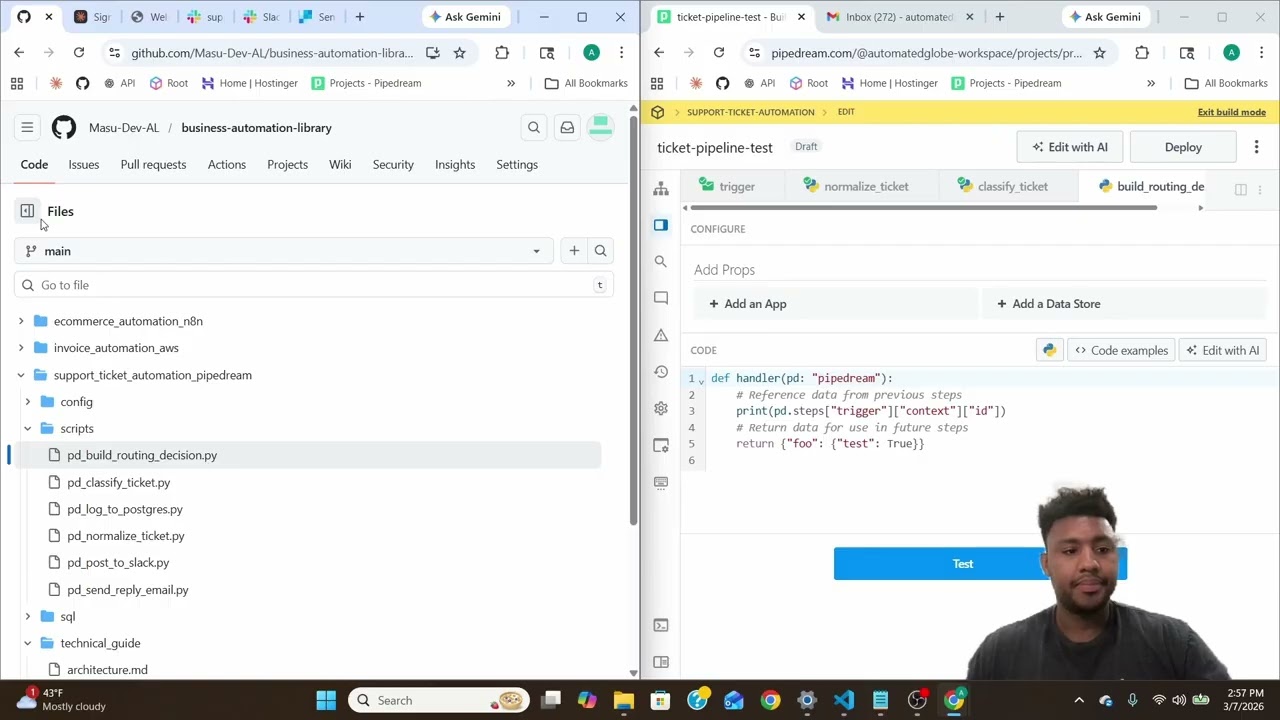Fold code at line 1 arrow
The image size is (1280, 720).
point(701,379)
